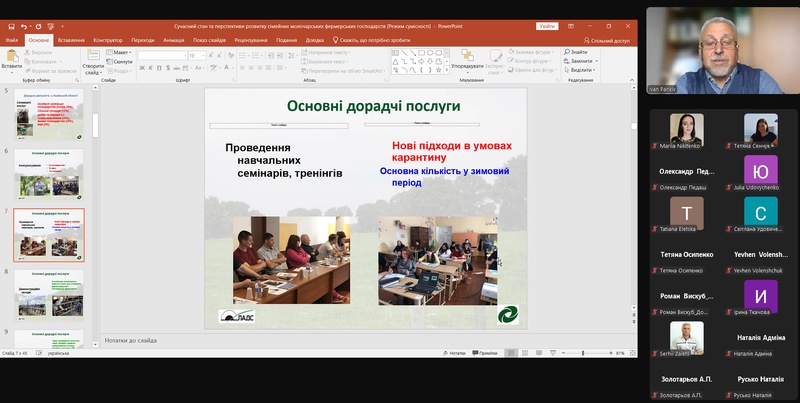
Task: Click Fit slide to window icon
Action: (632, 353)
